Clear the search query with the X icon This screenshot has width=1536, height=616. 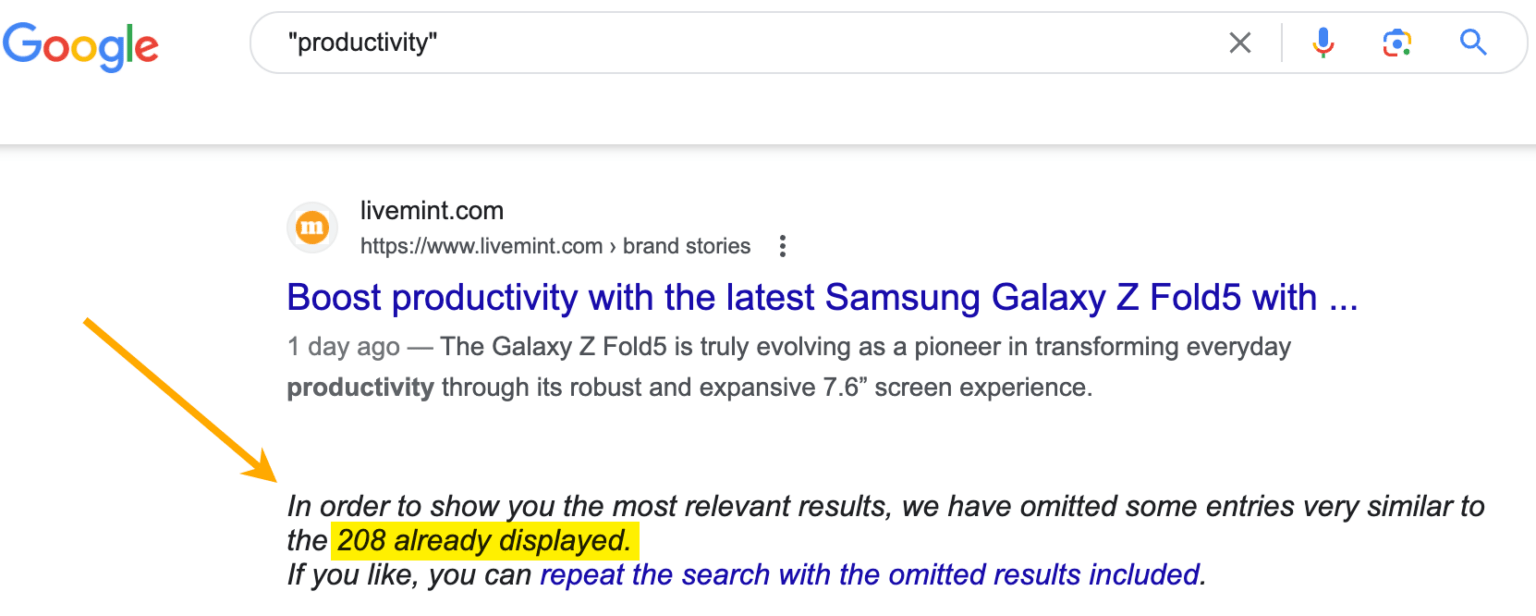1240,42
